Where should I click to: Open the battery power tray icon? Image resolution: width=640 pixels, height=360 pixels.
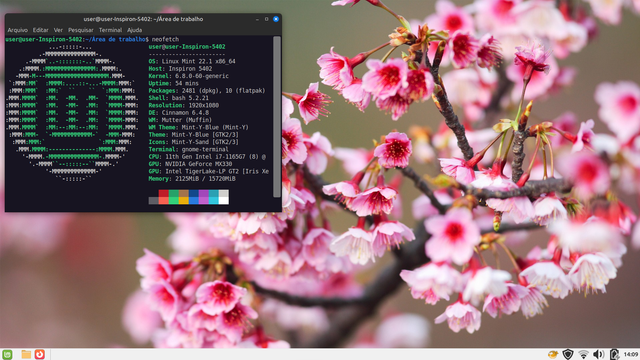tap(614, 354)
